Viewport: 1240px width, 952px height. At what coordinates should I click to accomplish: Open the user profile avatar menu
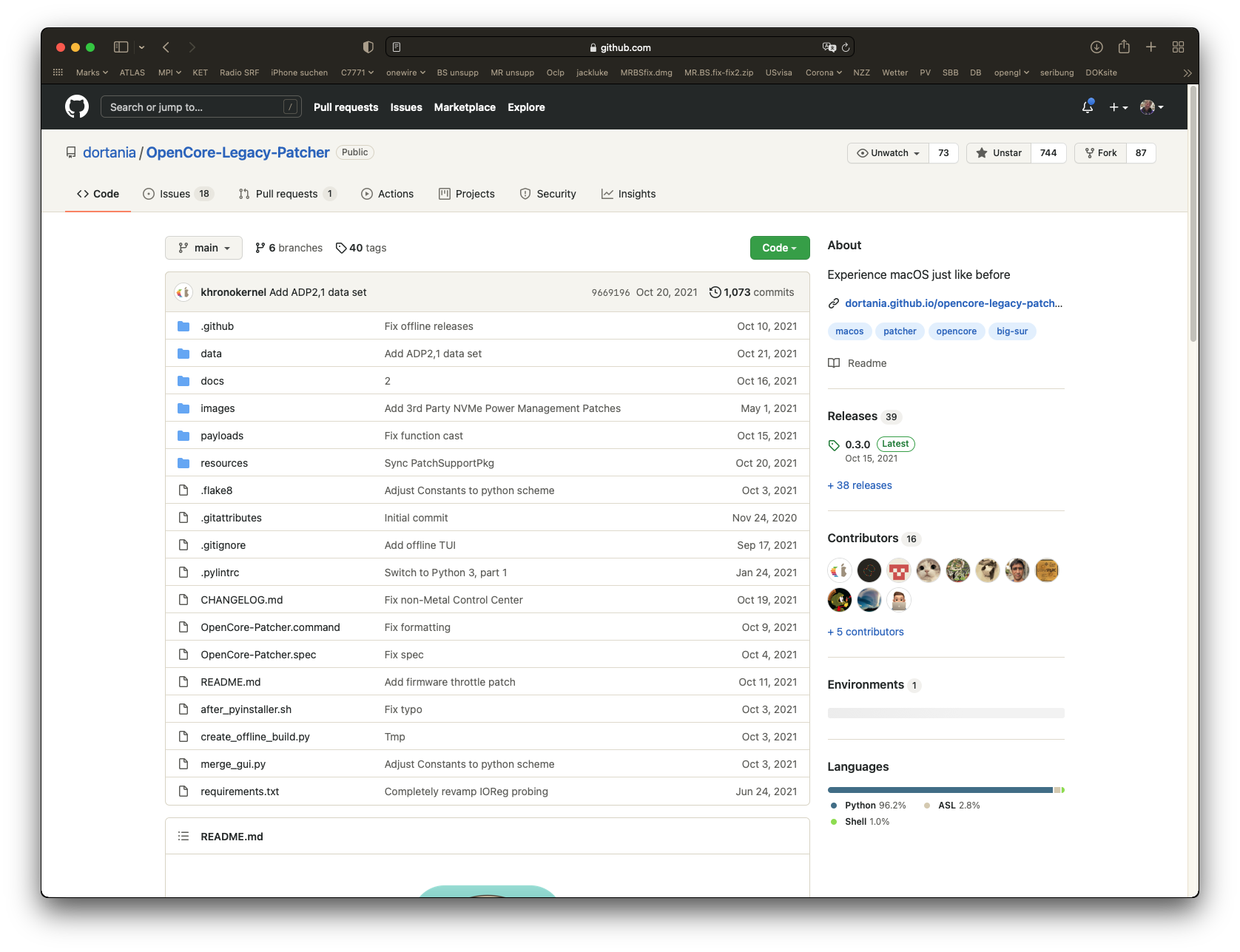(x=1152, y=107)
